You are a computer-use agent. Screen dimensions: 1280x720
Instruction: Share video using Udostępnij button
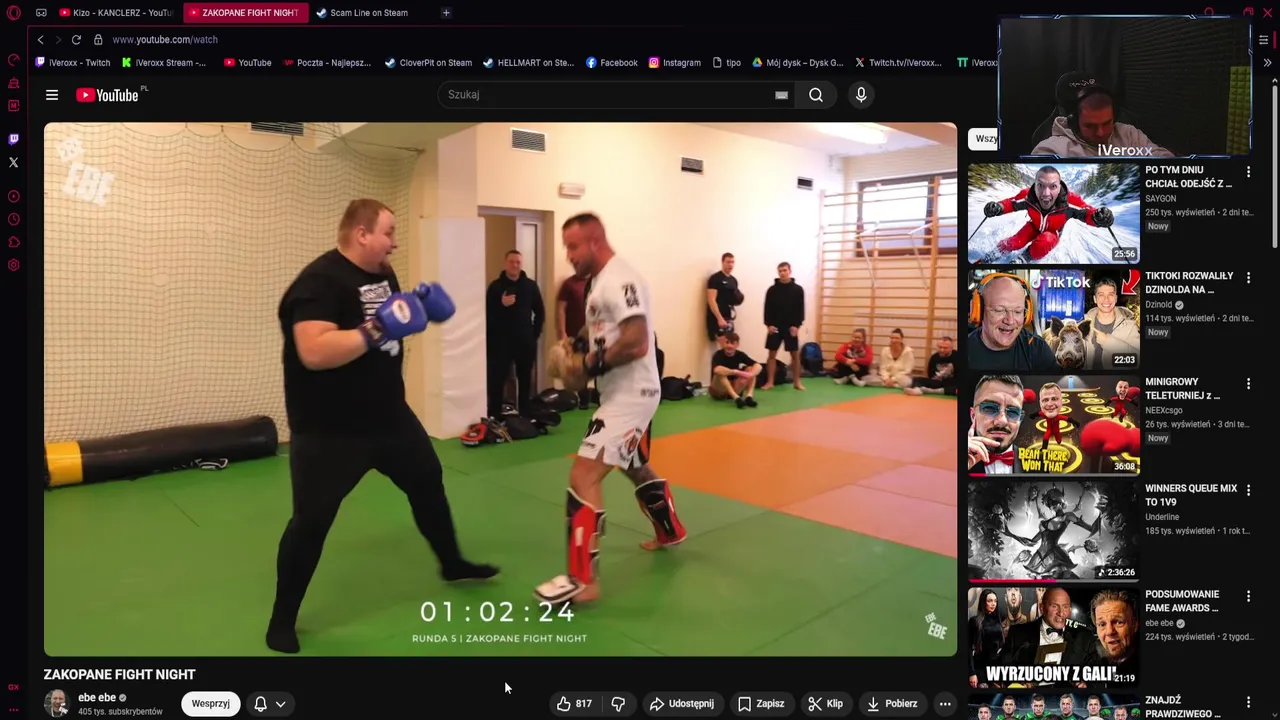coord(681,704)
